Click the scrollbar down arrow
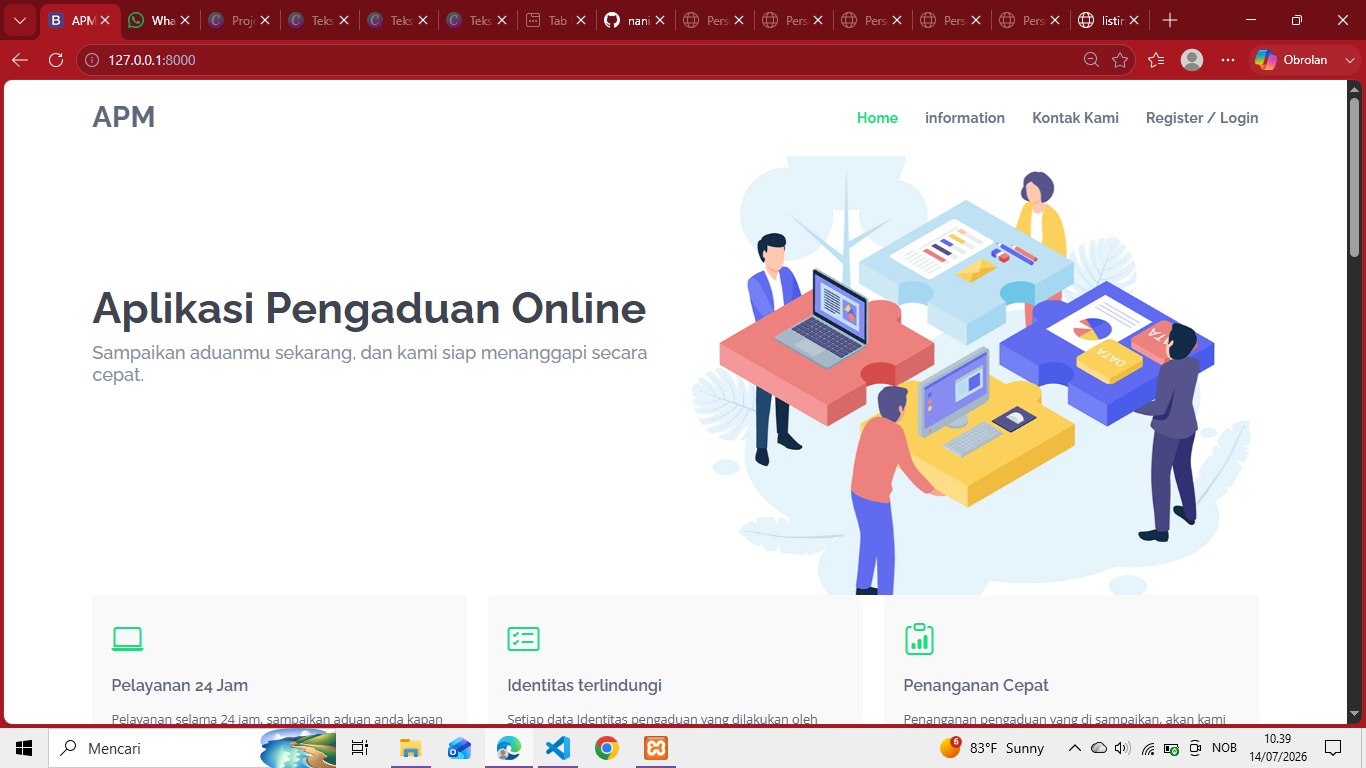This screenshot has width=1366, height=768. 1355,714
